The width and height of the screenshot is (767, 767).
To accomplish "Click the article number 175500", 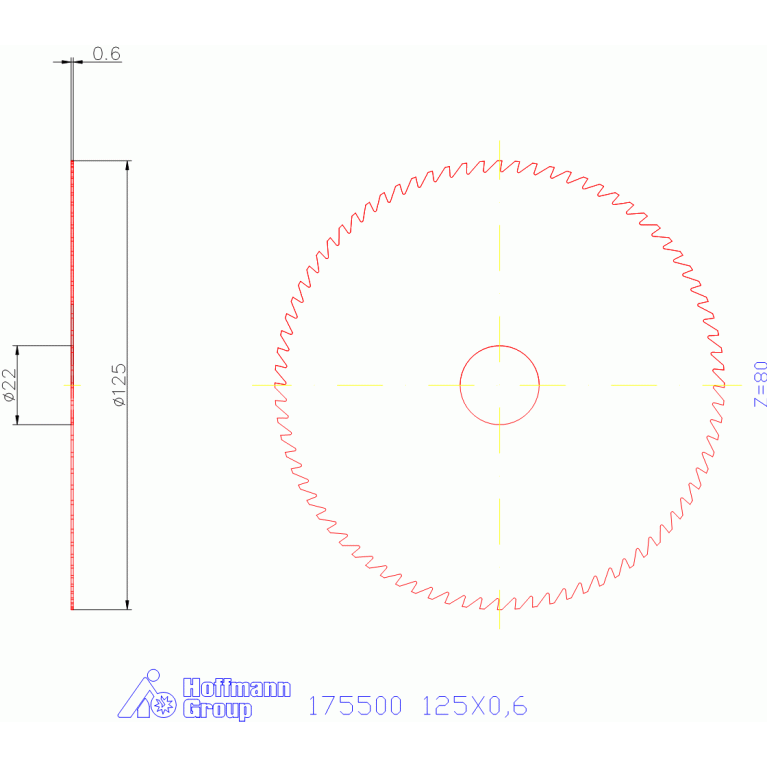I will (x=355, y=706).
